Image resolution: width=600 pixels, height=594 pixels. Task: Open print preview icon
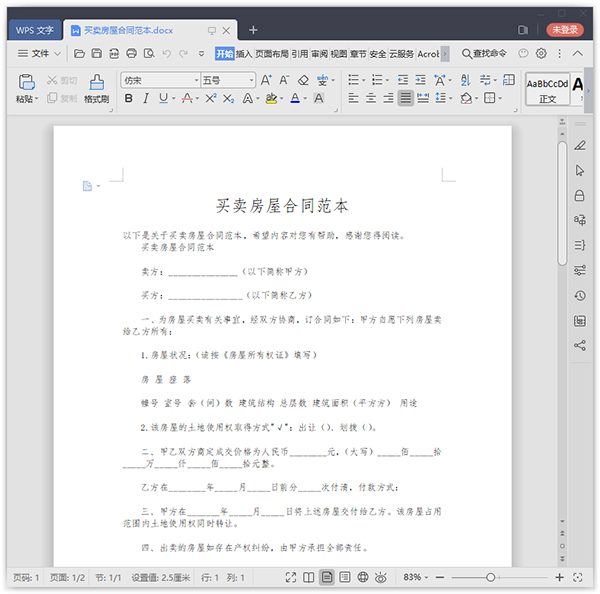[149, 53]
